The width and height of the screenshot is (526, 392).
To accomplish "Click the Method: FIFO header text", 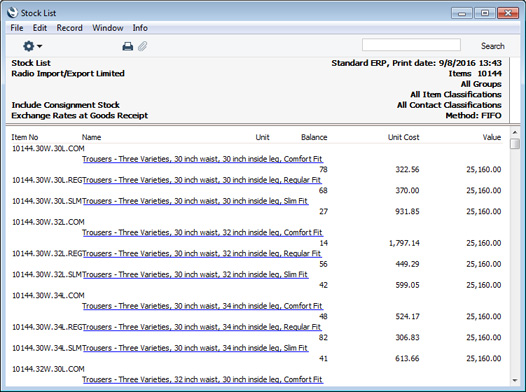I will coord(473,116).
